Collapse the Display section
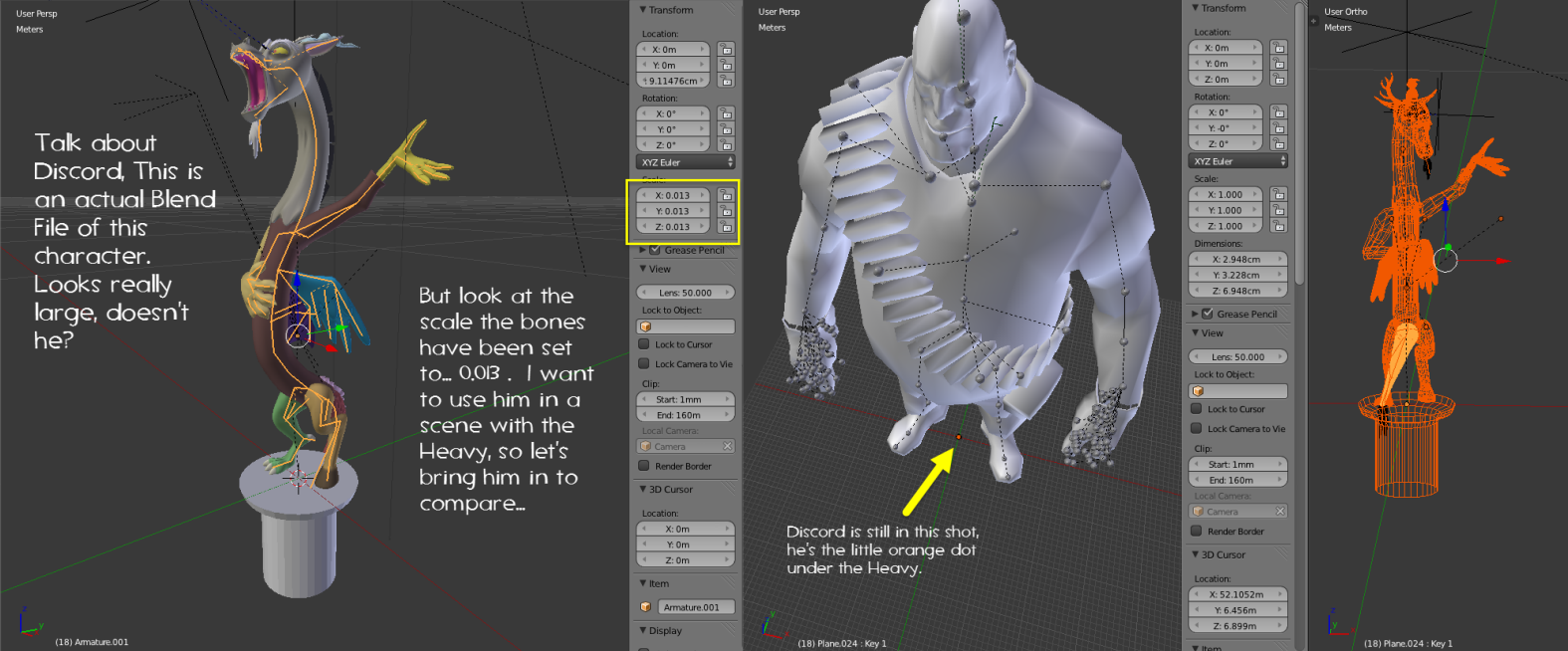The height and width of the screenshot is (651, 1568). 643,630
